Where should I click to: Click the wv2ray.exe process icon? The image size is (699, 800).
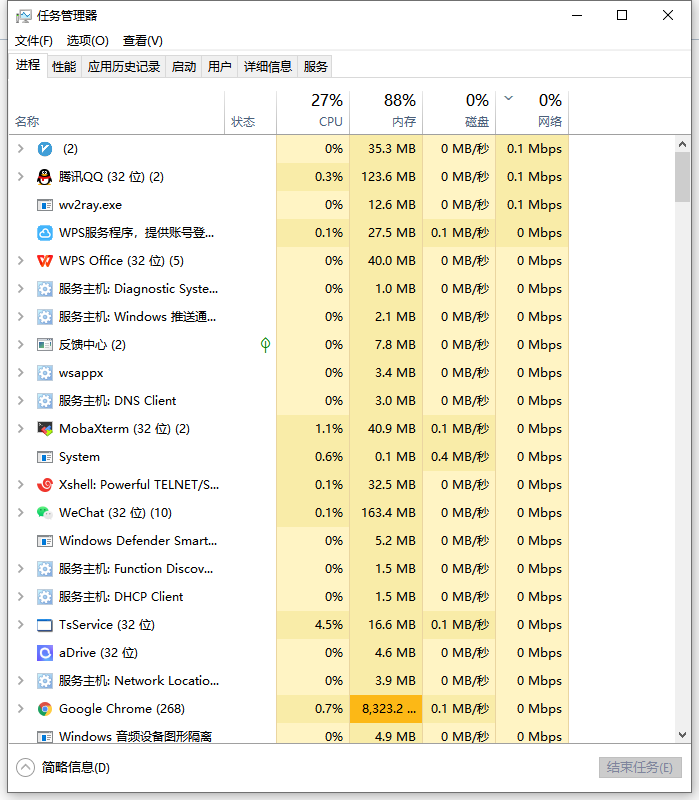click(45, 205)
